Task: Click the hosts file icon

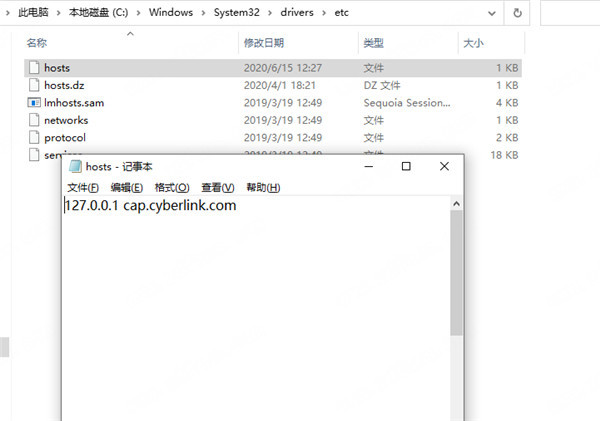Action: tap(34, 67)
